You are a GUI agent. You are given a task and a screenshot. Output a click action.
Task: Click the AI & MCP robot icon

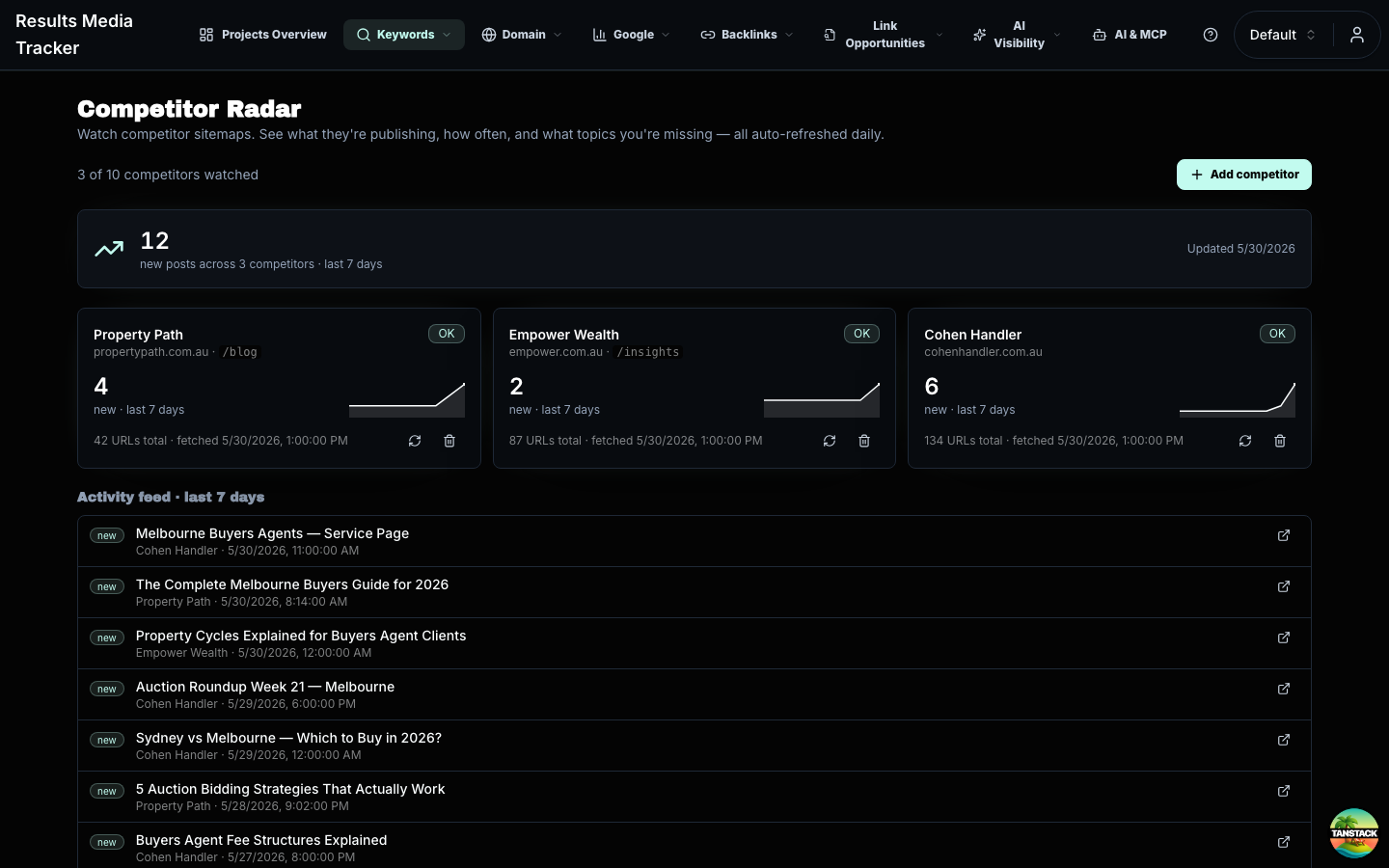(x=1100, y=35)
